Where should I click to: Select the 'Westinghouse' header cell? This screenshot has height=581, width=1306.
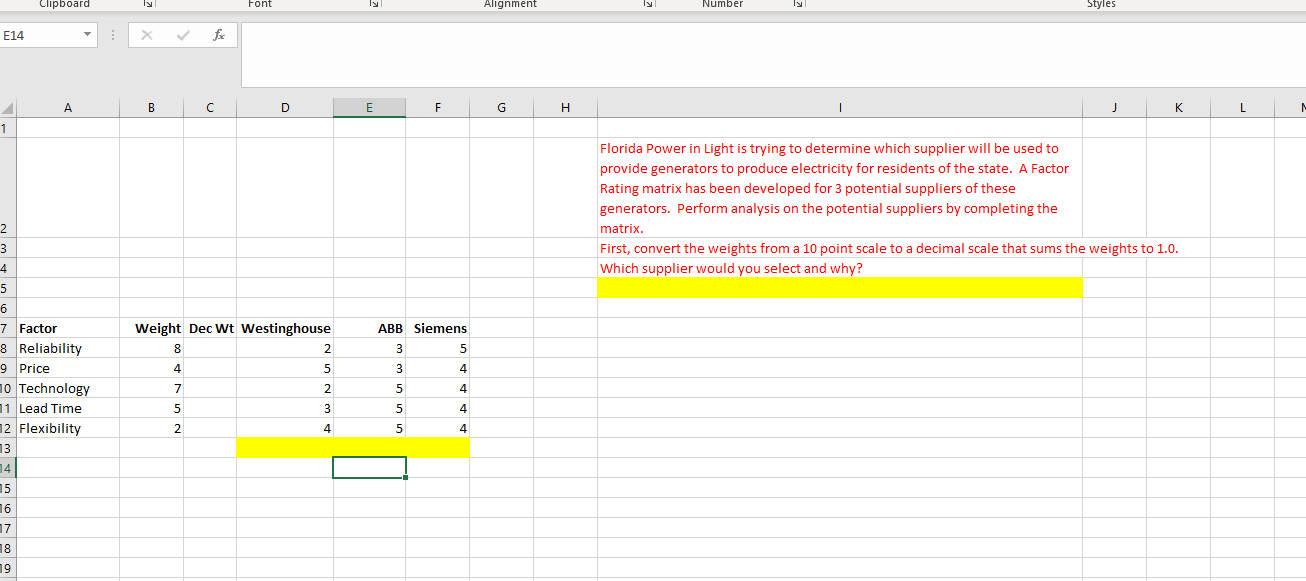click(x=285, y=328)
